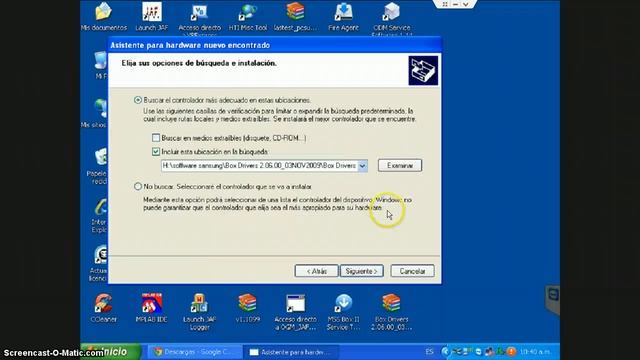
Task: Click the wizard title bar 'Asistente para hardware nuevo encontrado'
Action: [x=274, y=45]
